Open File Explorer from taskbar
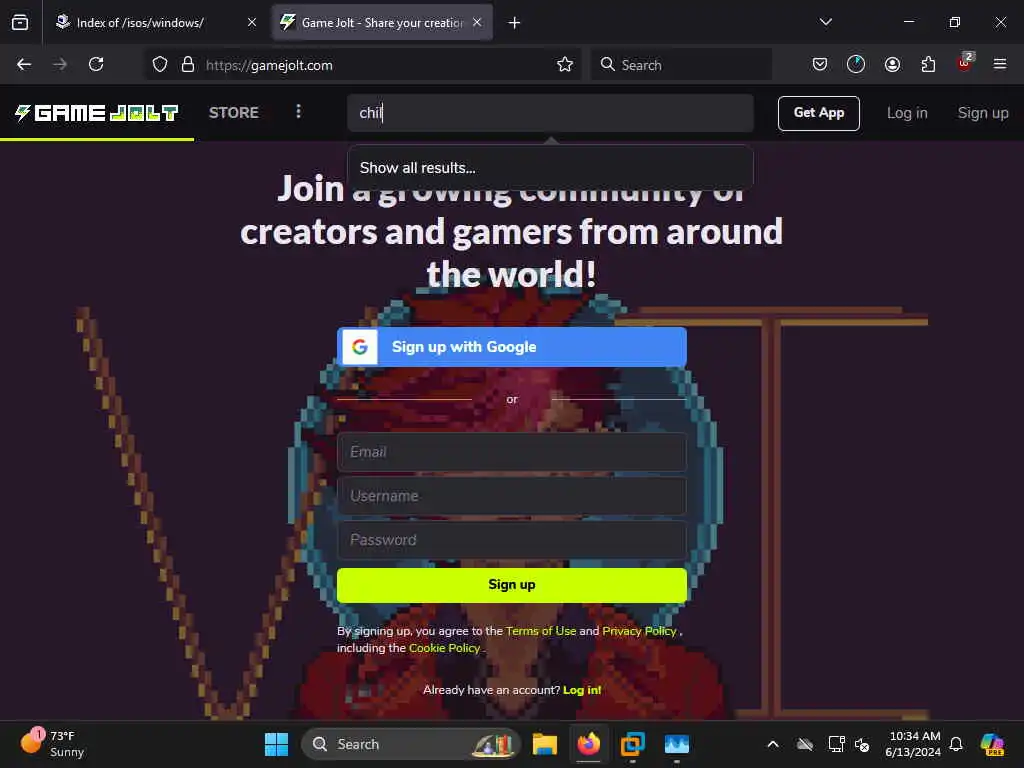Viewport: 1024px width, 768px height. point(545,744)
